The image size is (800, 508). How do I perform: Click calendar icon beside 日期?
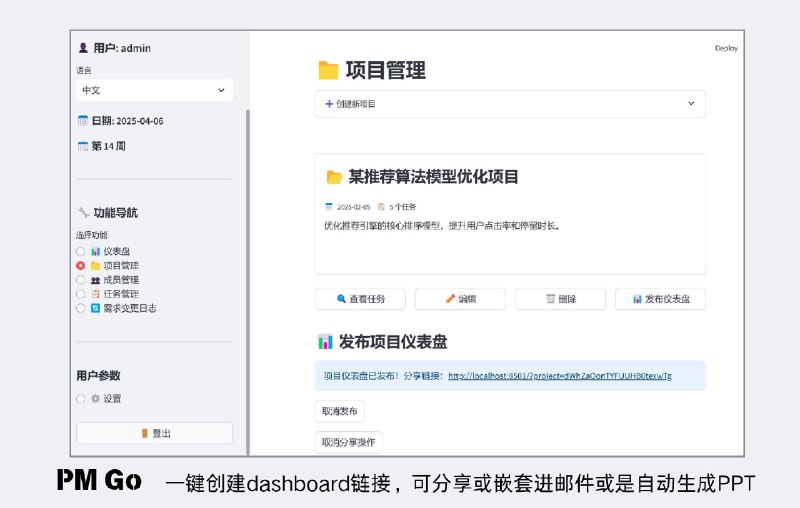tap(83, 121)
